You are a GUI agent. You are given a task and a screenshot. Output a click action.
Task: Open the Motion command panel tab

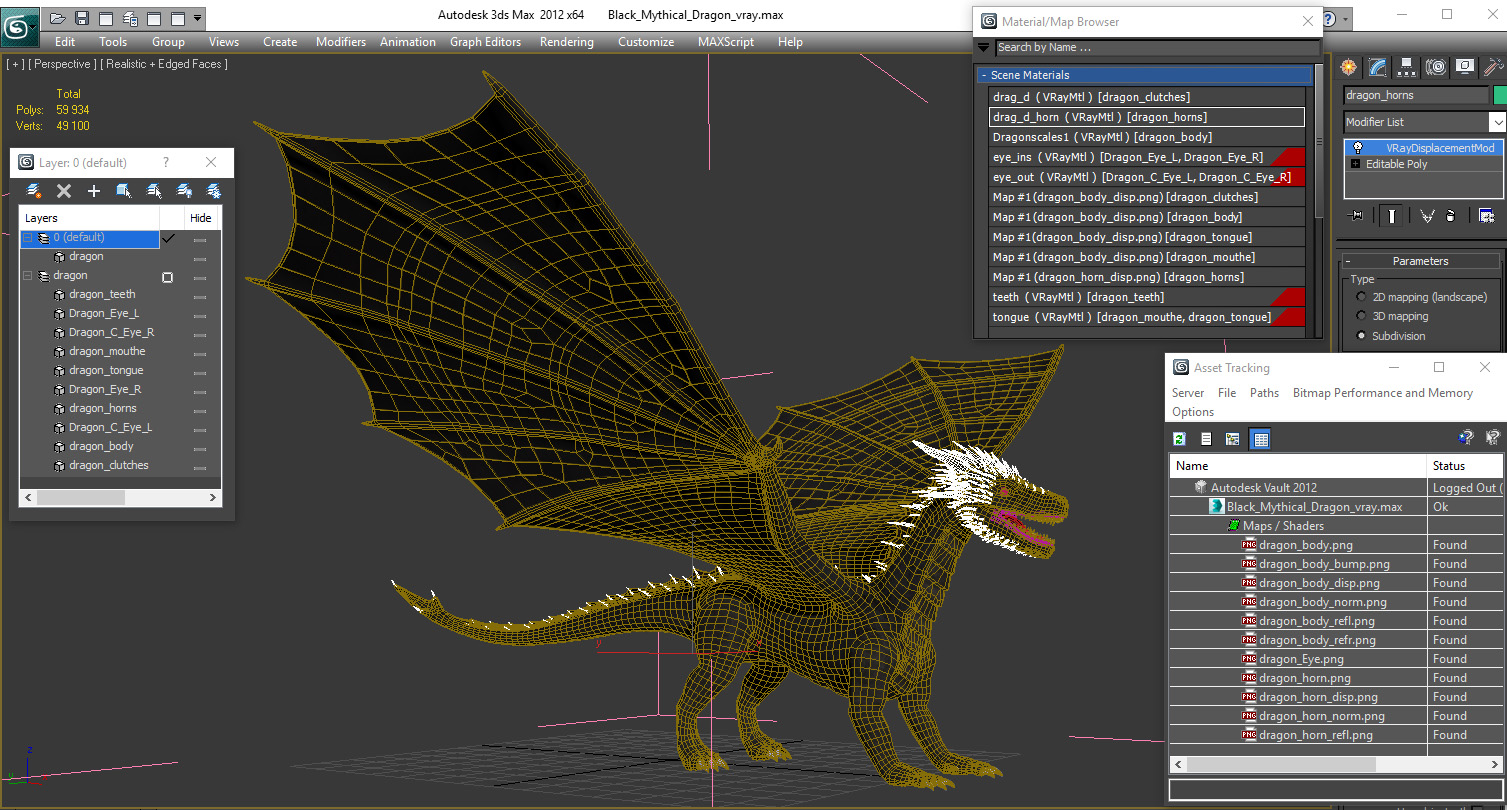point(1436,67)
